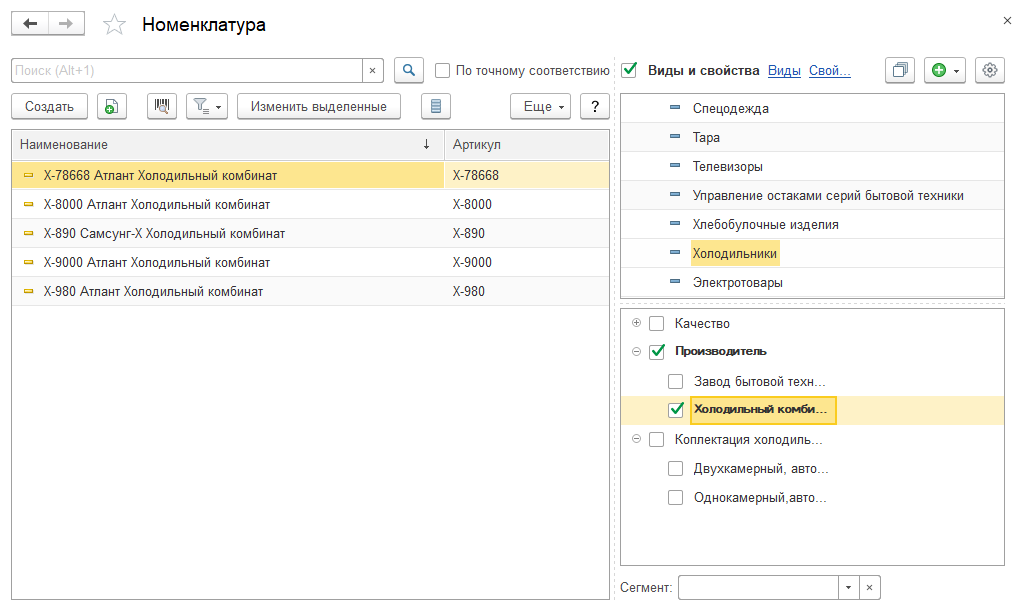The image size is (1022, 609).
Task: Expand the Качество property node
Action: (x=637, y=323)
